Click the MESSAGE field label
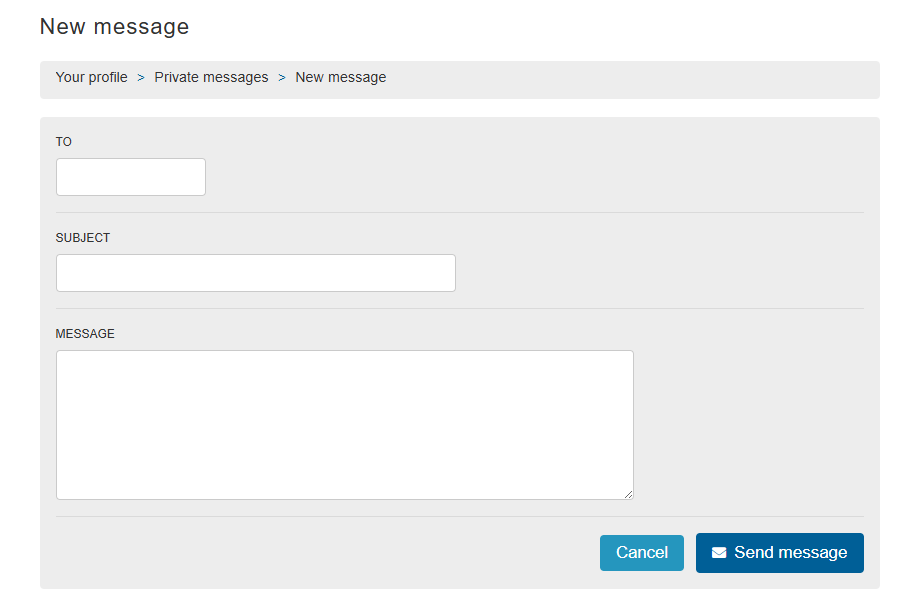The image size is (903, 616). coord(85,334)
